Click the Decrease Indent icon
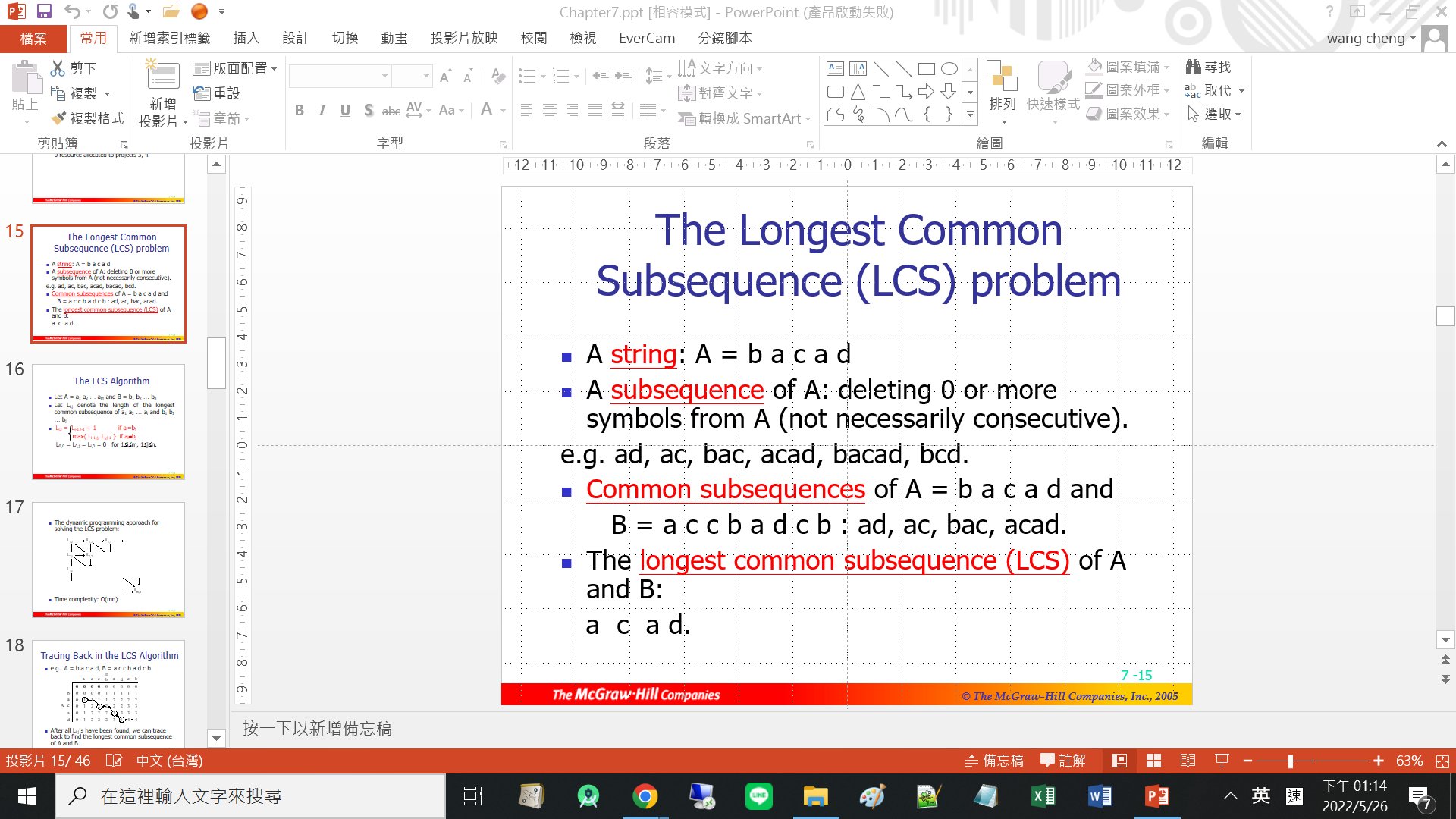Screen dimensions: 1456x819 [x=601, y=76]
